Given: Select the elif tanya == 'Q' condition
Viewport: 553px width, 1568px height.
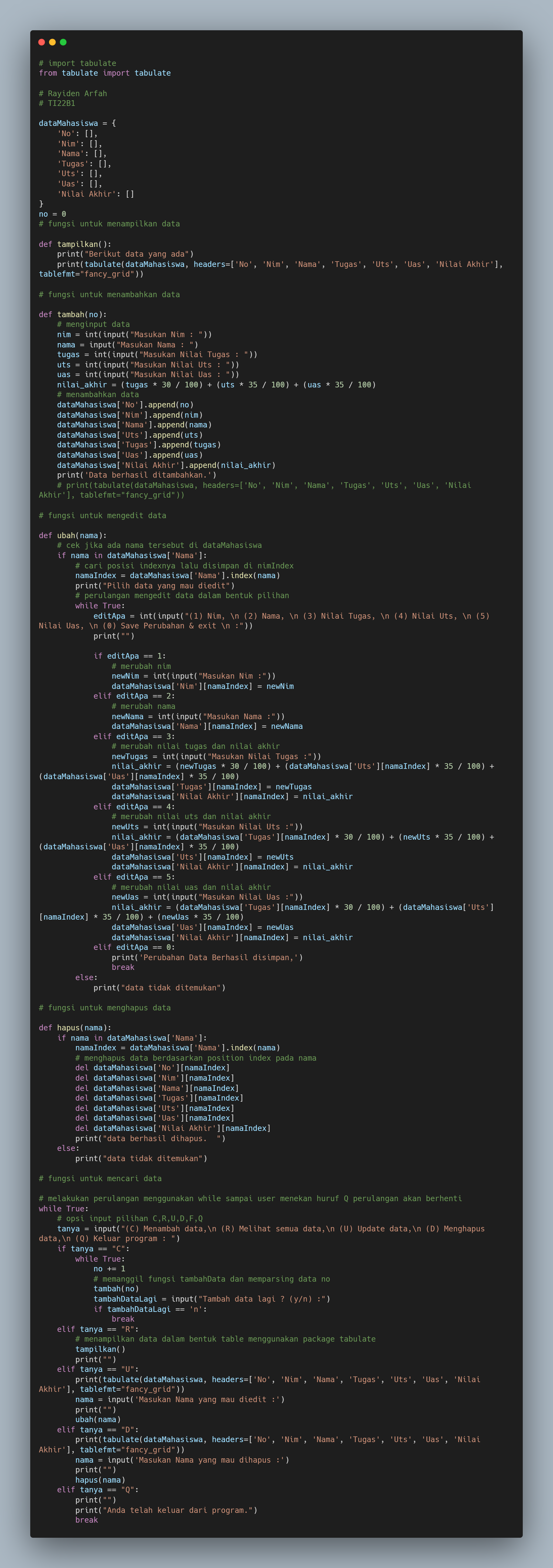Looking at the screenshot, I should 94,1489.
